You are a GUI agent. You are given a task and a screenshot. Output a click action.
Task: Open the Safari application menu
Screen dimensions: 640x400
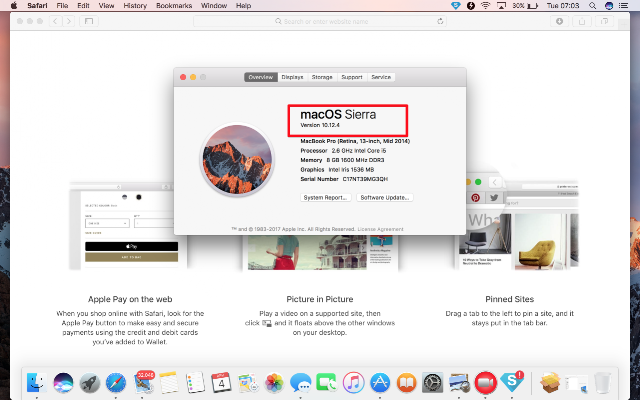37,6
